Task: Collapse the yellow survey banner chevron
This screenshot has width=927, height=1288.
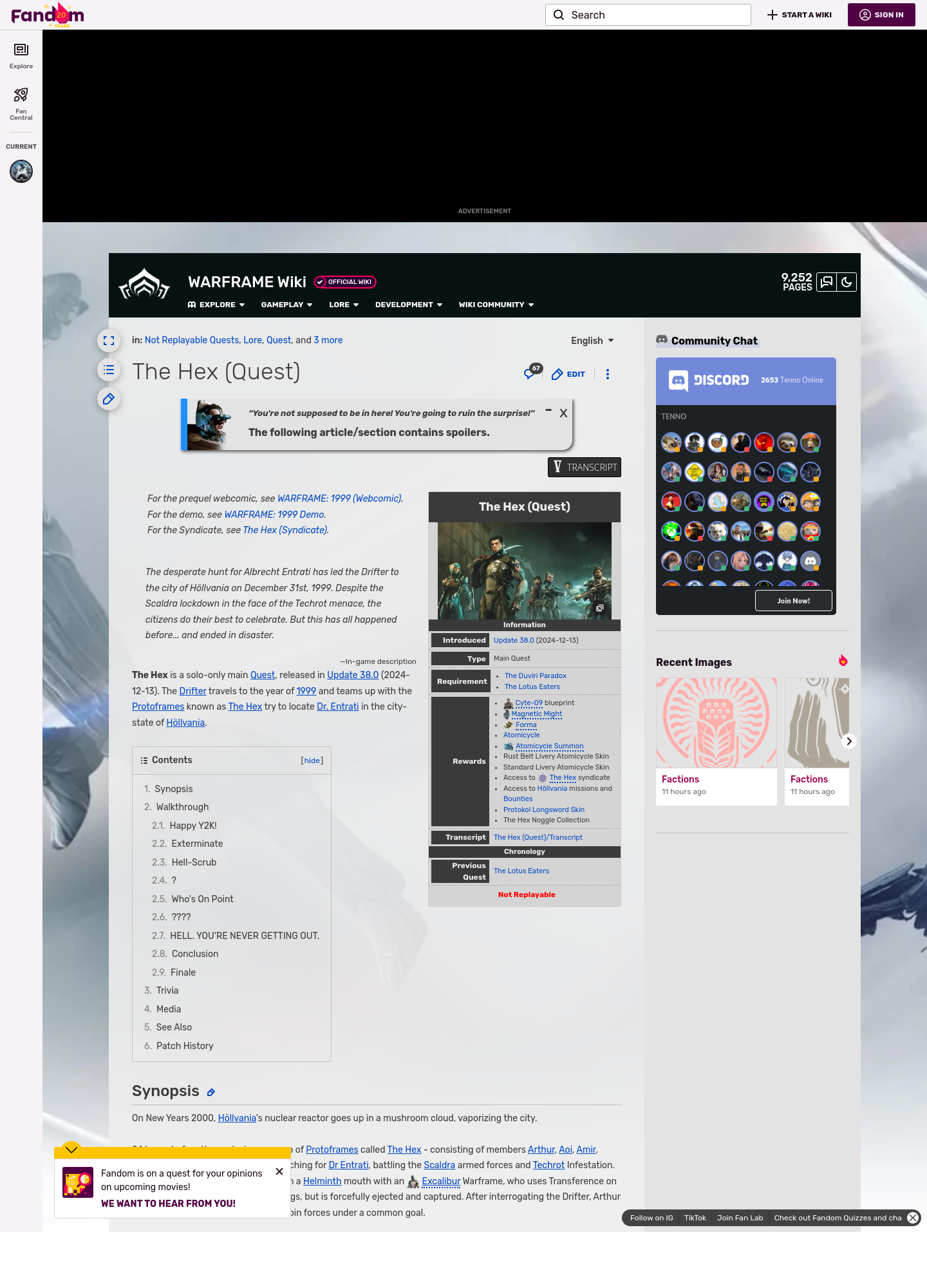Action: 71,1150
